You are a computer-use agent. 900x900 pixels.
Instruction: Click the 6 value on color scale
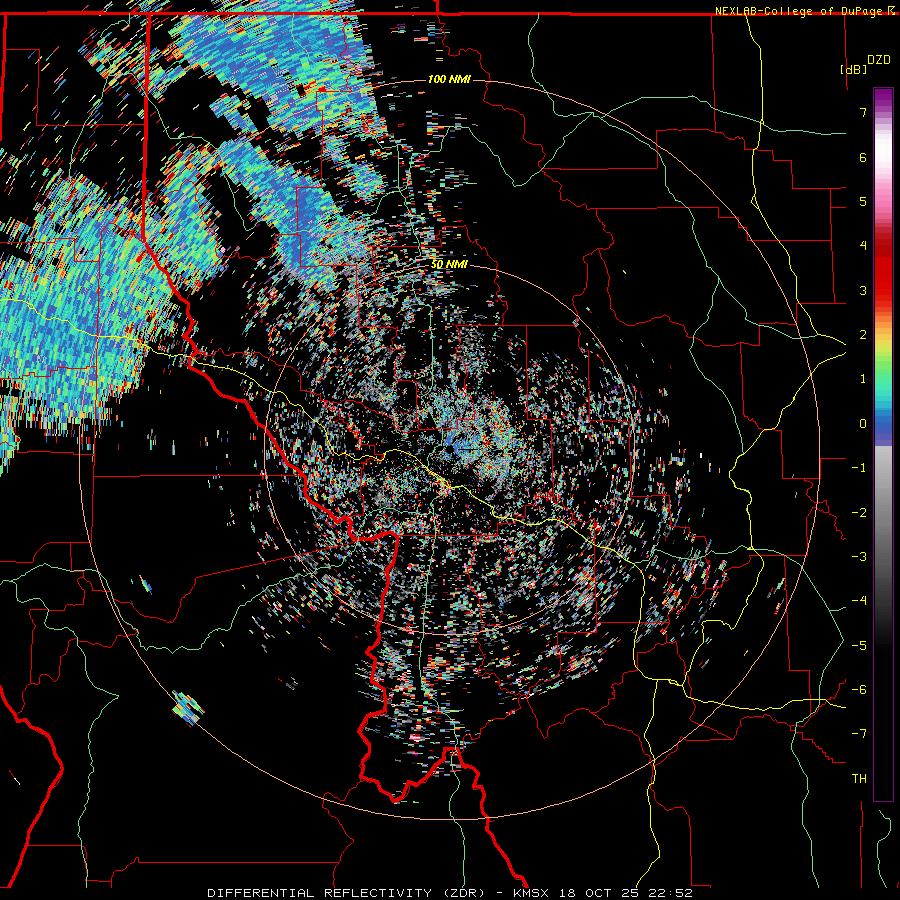pyautogui.click(x=863, y=157)
